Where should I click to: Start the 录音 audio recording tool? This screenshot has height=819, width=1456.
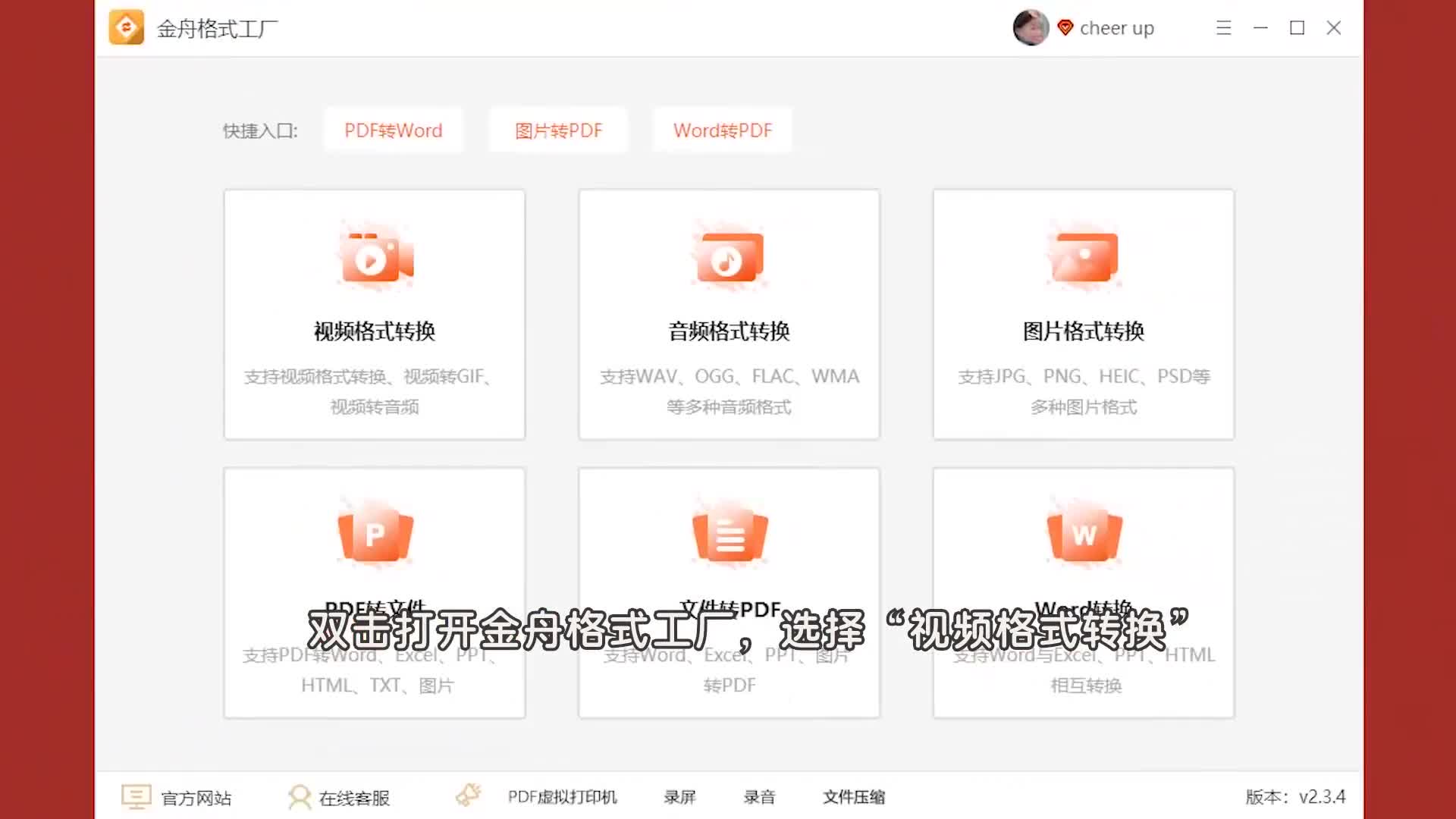click(760, 797)
